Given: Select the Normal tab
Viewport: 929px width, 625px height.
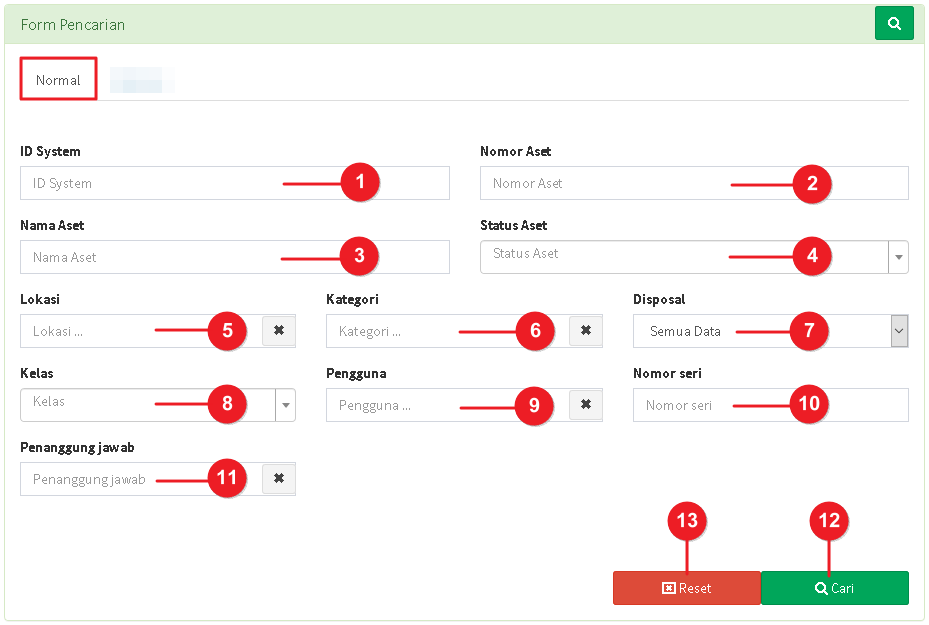Looking at the screenshot, I should 58,79.
